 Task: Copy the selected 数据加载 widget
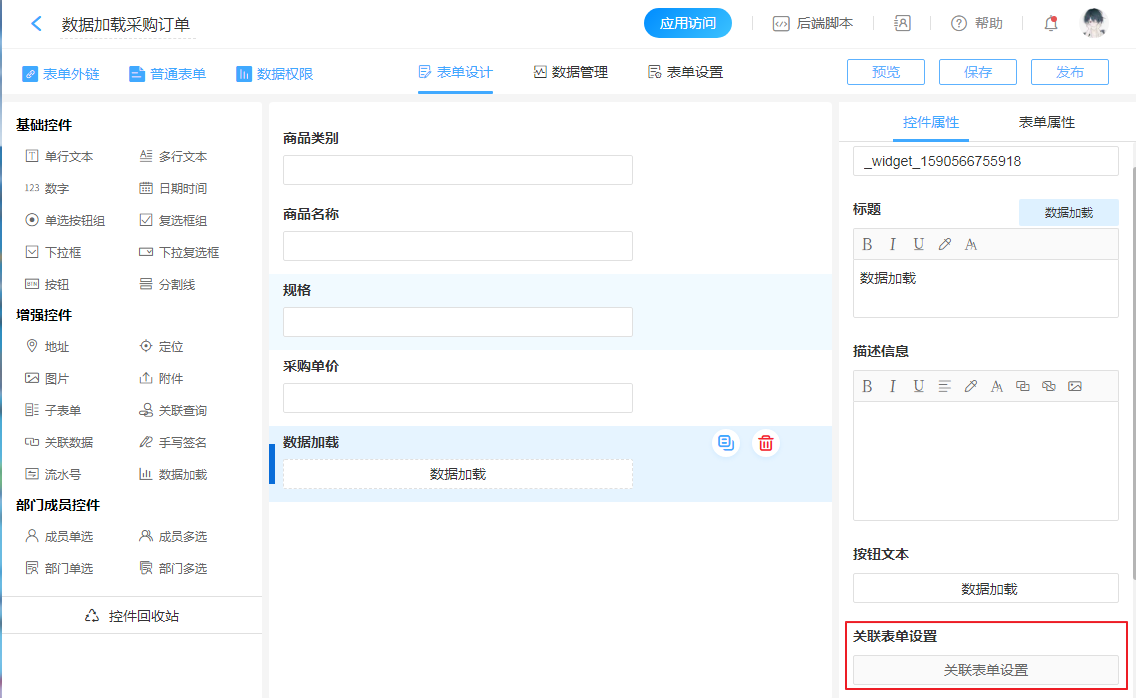pos(726,443)
